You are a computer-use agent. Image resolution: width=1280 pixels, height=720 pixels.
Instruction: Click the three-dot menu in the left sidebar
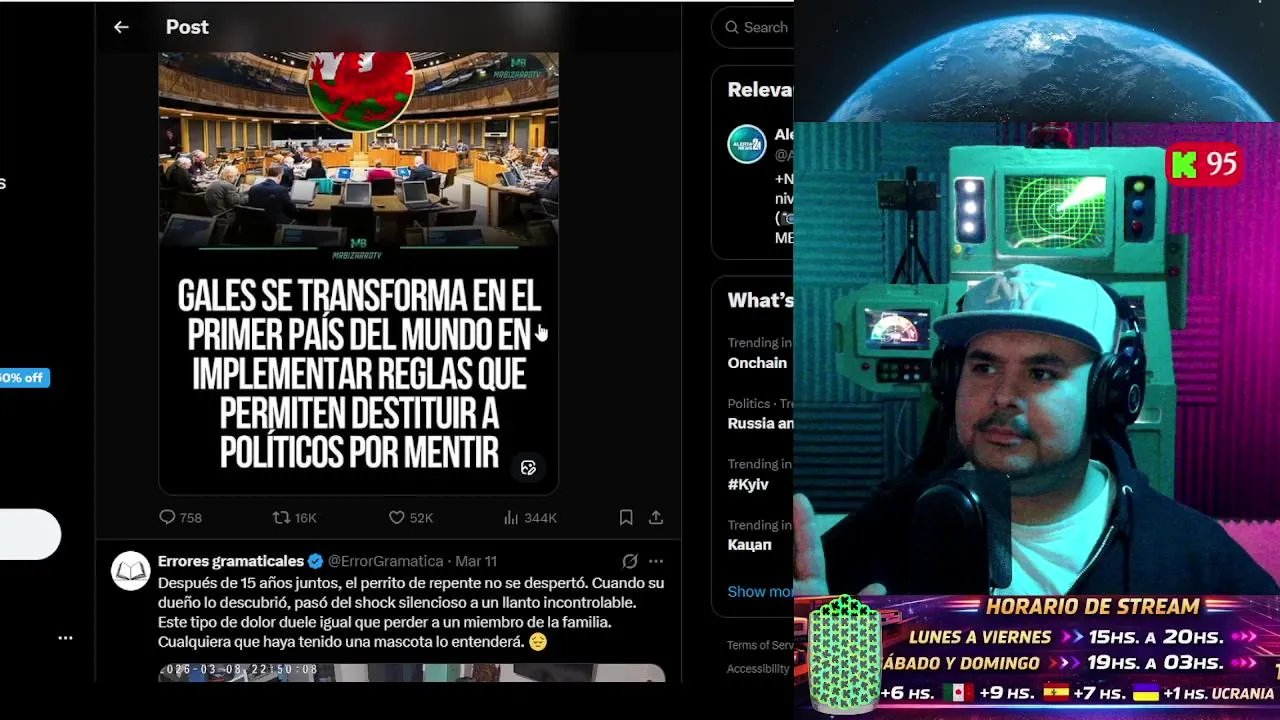tap(65, 638)
